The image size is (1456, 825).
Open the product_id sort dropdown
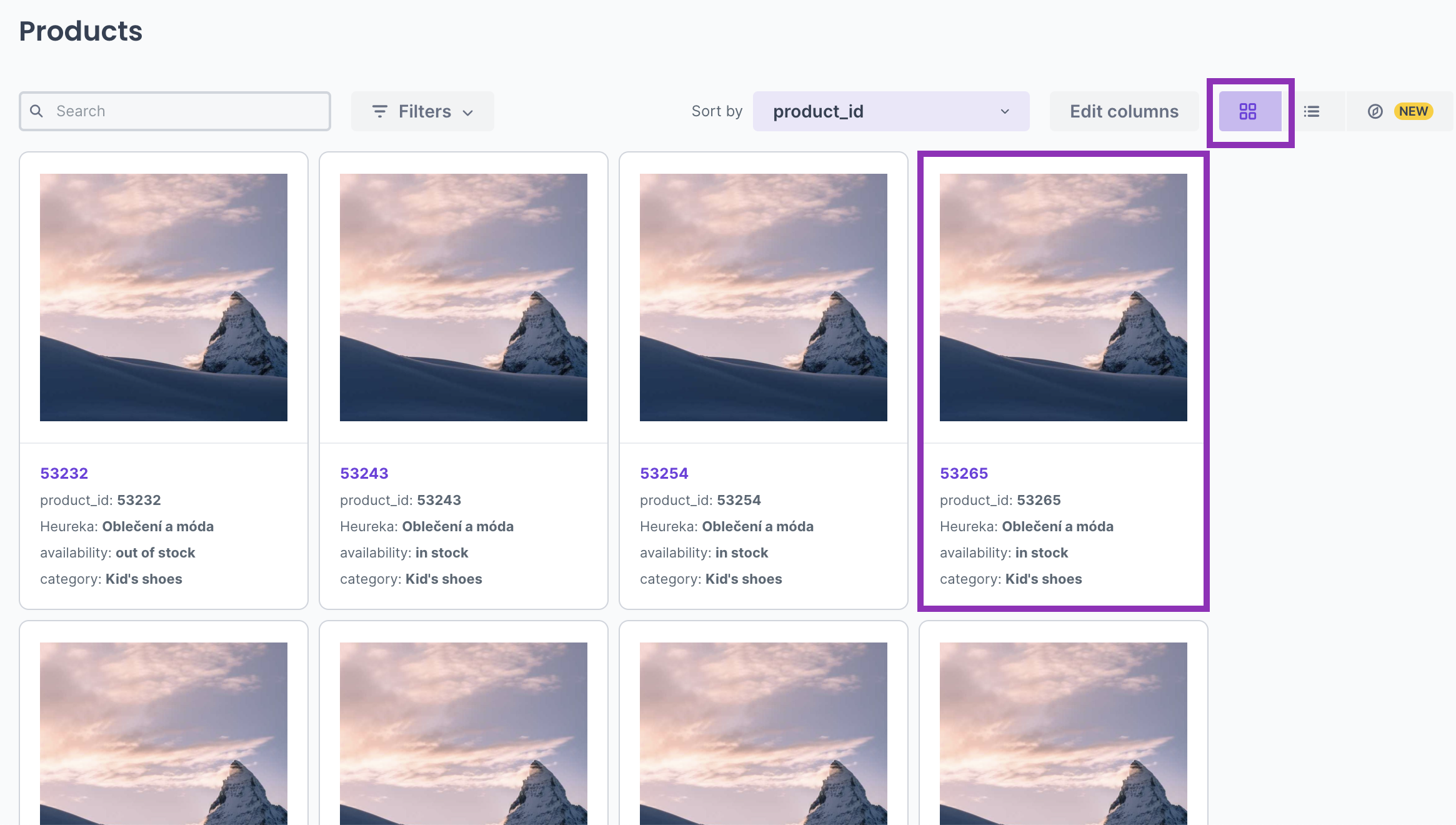[x=875, y=111]
